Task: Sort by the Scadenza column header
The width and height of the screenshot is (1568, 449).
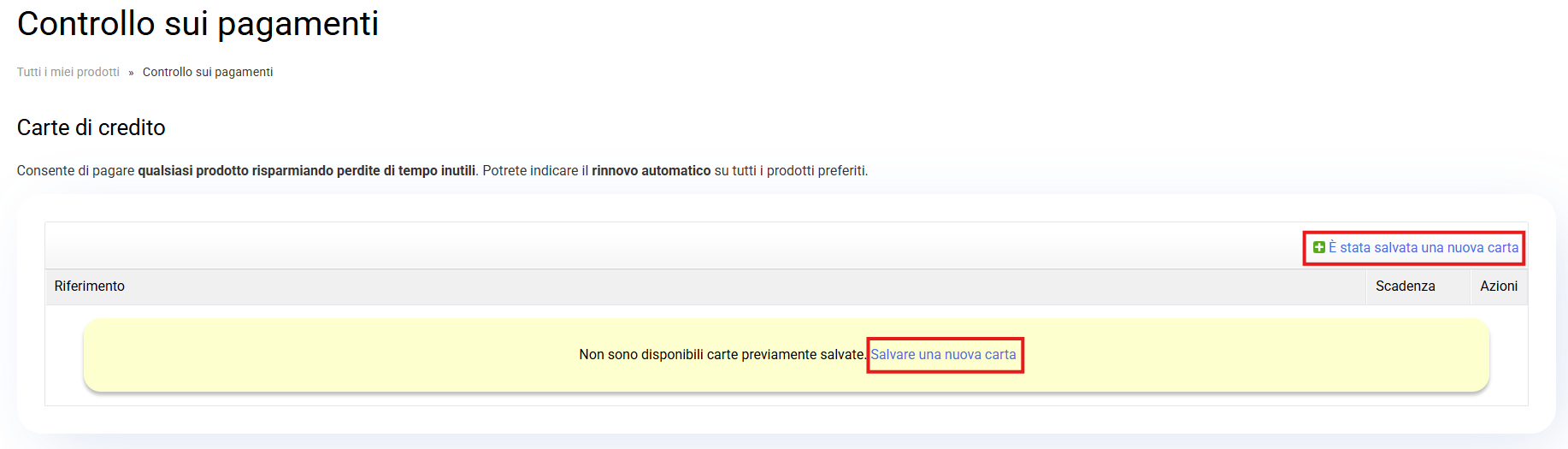Action: 1405,286
